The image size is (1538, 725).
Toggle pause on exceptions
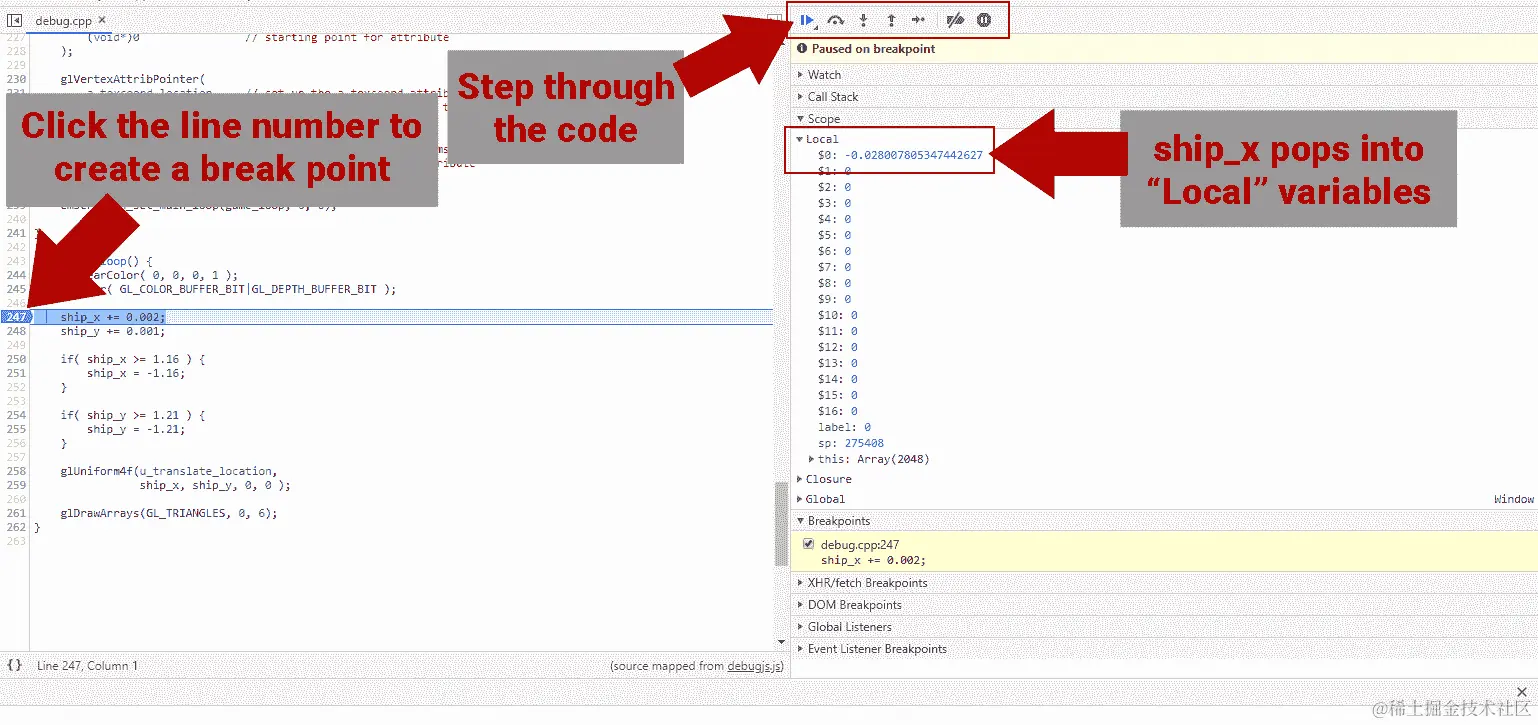pyautogui.click(x=984, y=20)
